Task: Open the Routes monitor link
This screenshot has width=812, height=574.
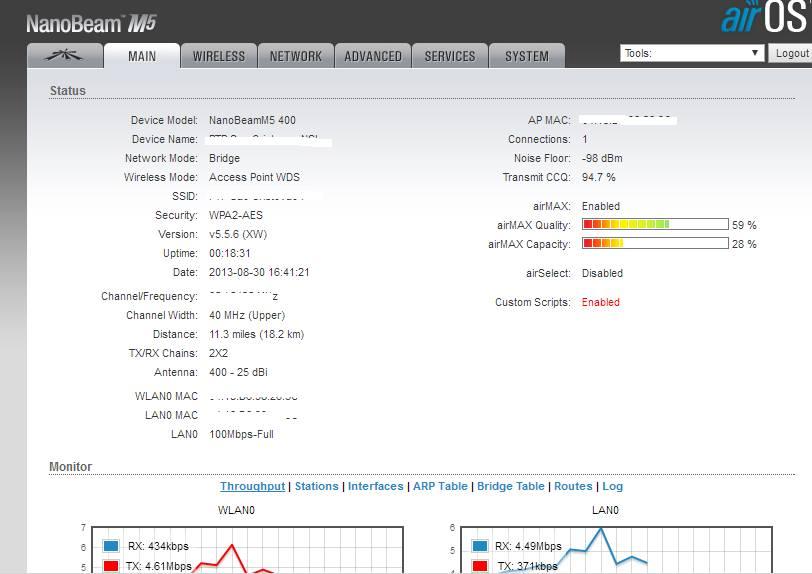Action: [x=573, y=486]
